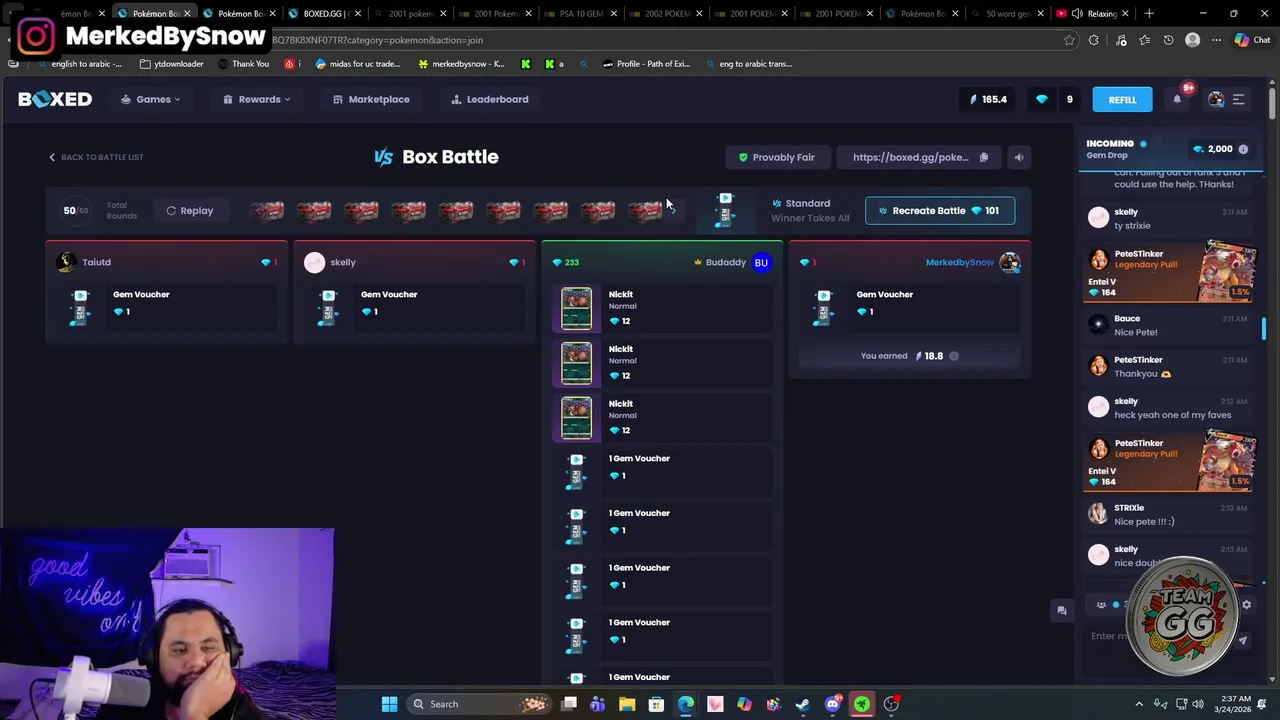Click the current gem voucher box thumbnail
Image resolution: width=1280 pixels, height=720 pixels.
[726, 210]
